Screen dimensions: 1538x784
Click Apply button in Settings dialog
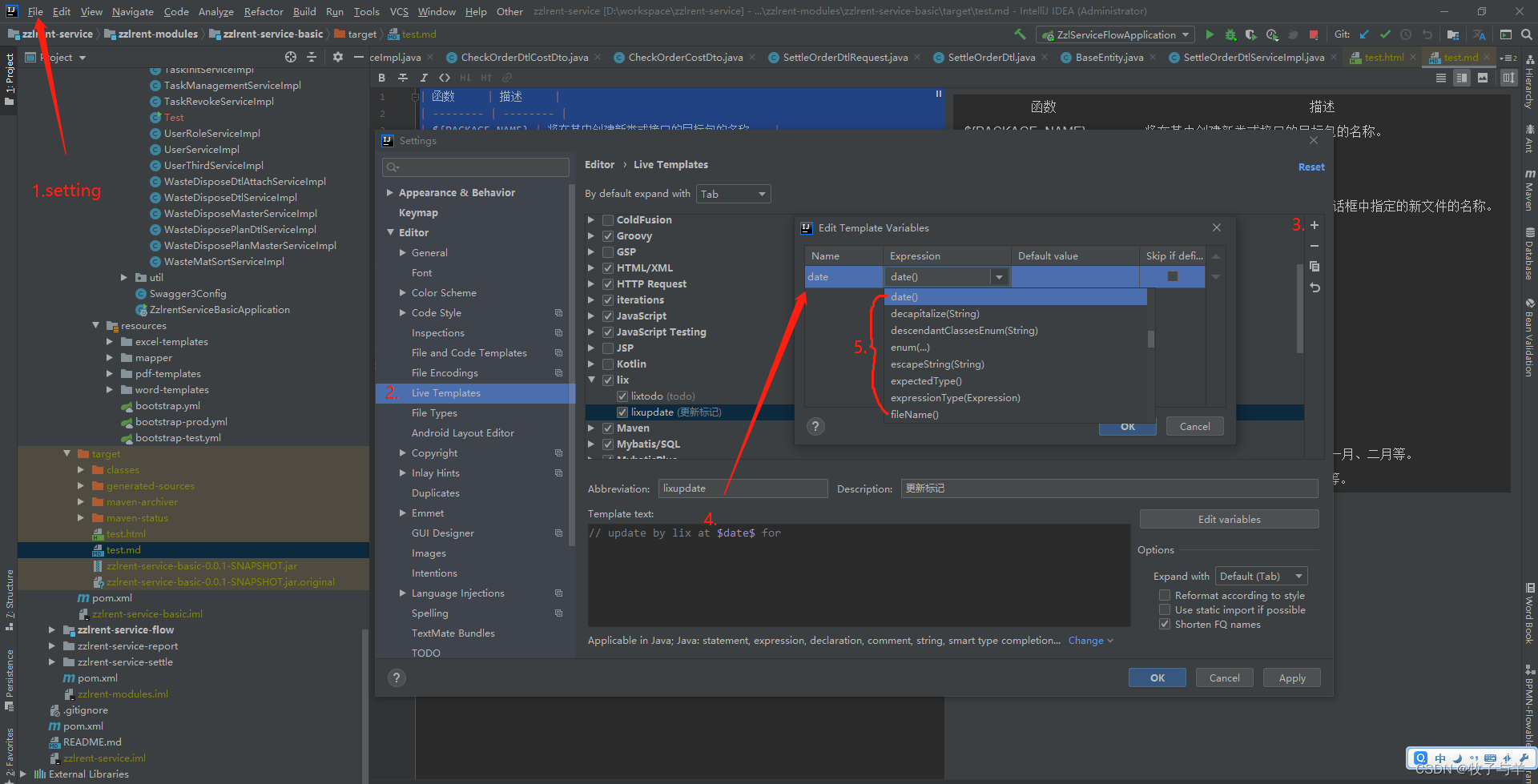pyautogui.click(x=1291, y=678)
